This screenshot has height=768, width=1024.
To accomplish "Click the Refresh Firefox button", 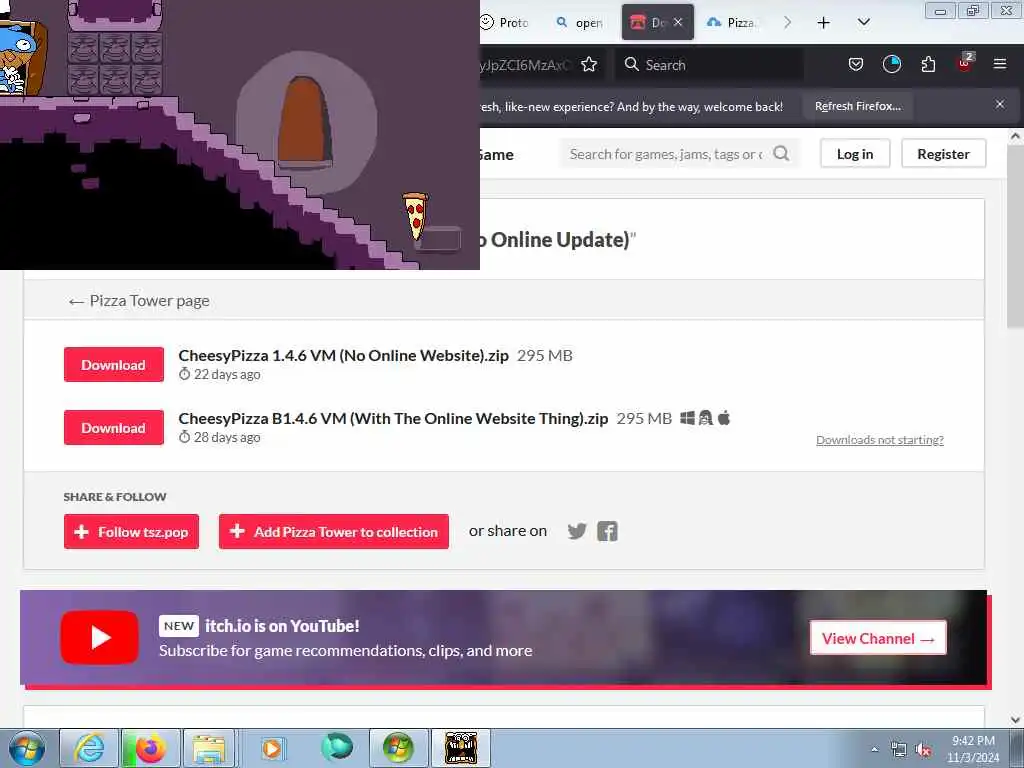I will (857, 106).
